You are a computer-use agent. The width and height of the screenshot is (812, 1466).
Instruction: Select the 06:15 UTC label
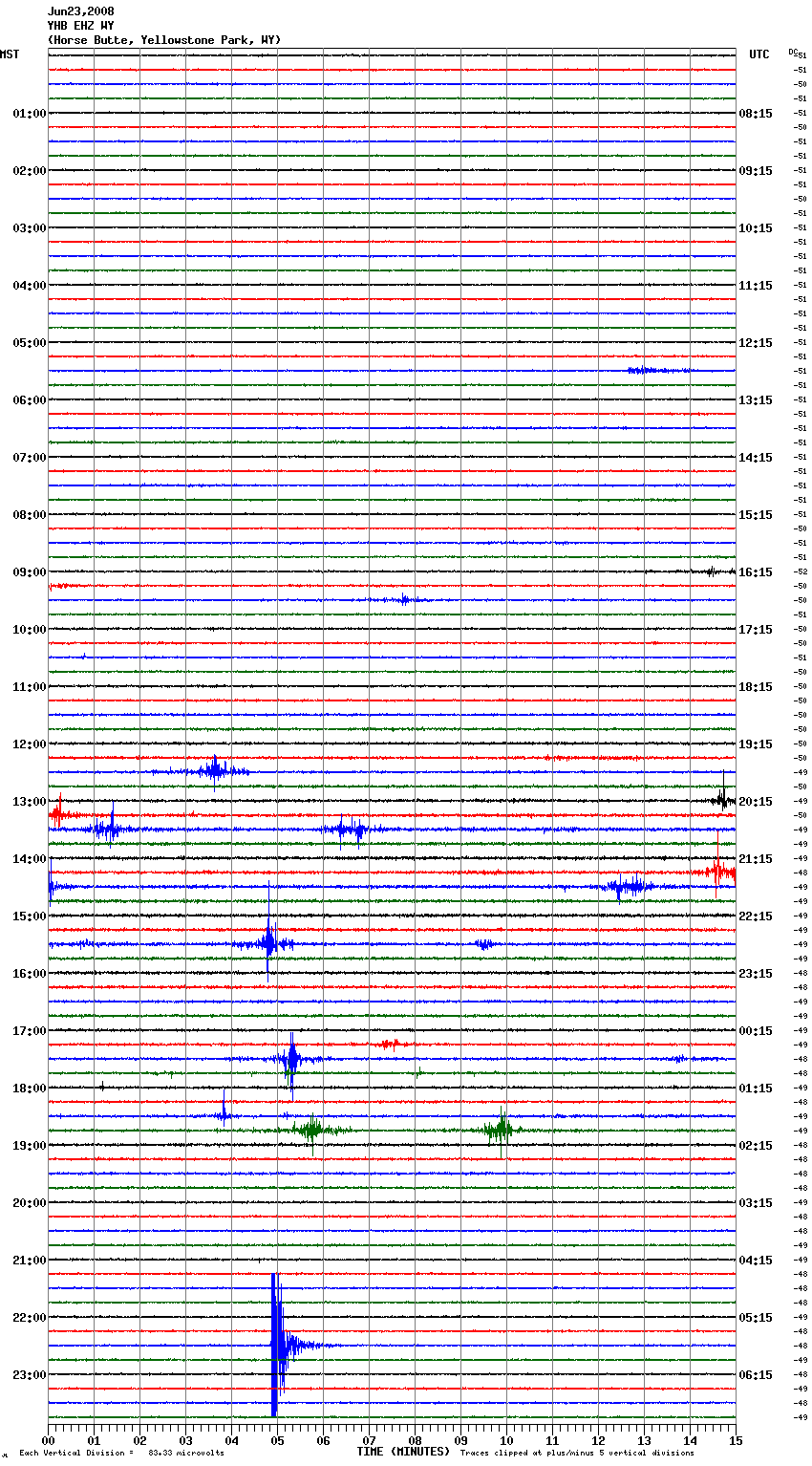[x=756, y=1375]
